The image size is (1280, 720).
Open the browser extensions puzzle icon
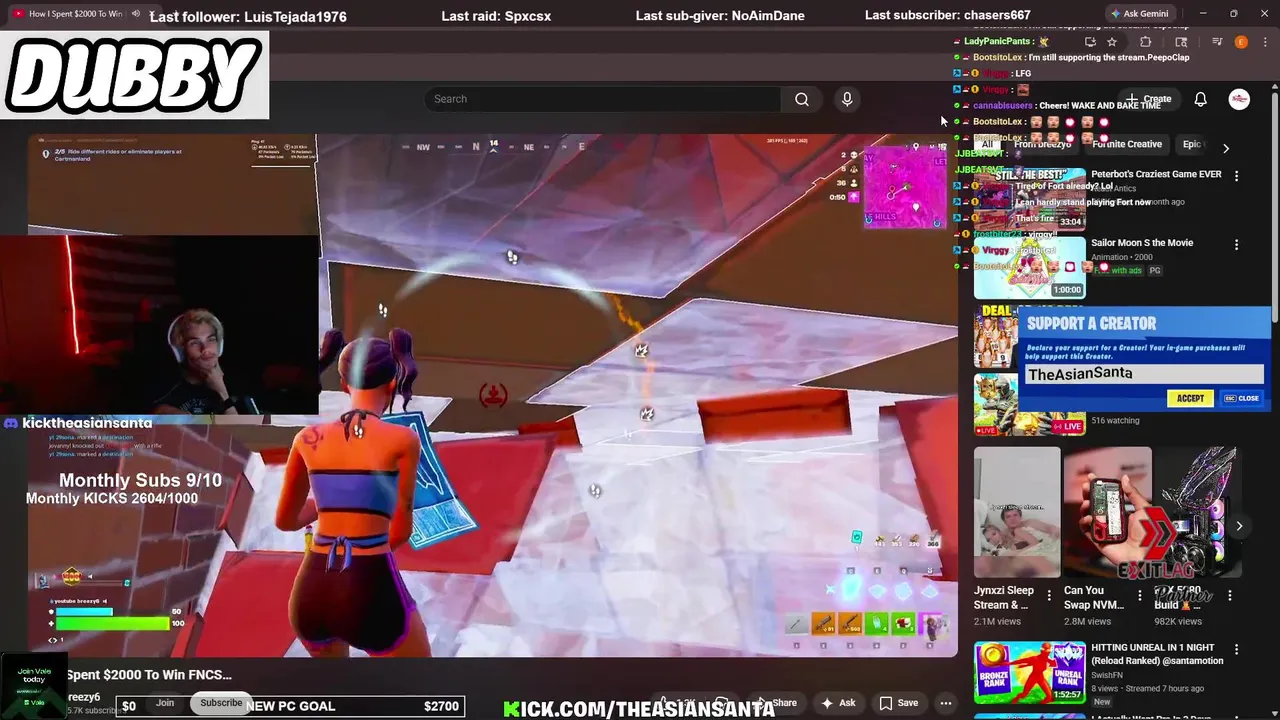click(1146, 42)
